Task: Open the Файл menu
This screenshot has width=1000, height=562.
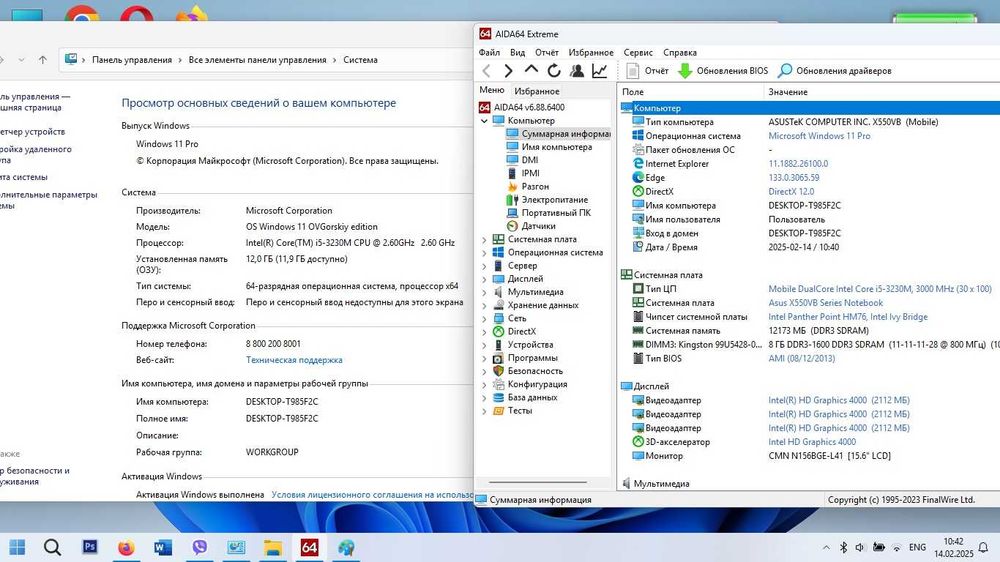Action: 489,52
